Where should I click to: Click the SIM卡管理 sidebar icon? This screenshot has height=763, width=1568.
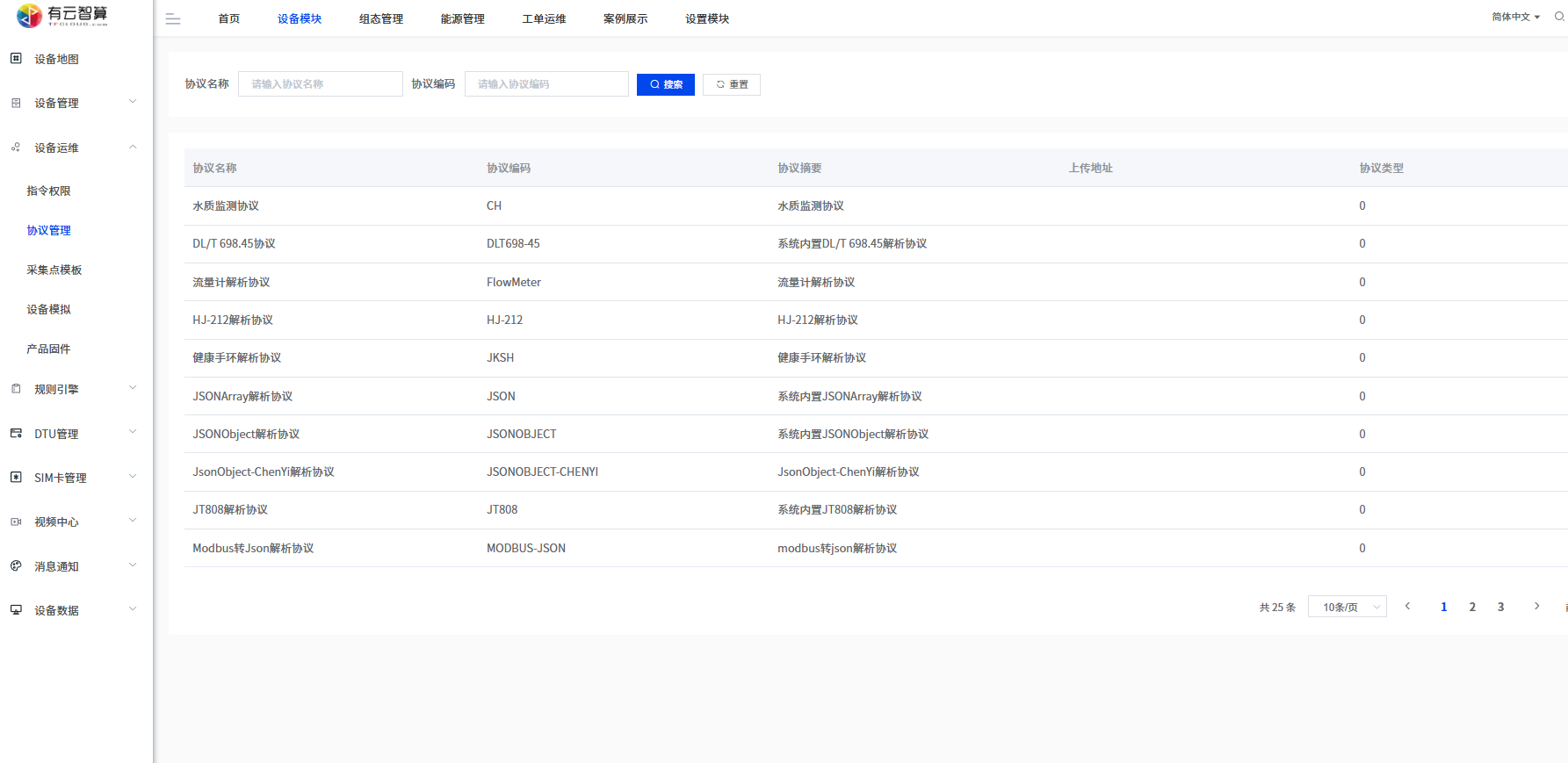[16, 478]
